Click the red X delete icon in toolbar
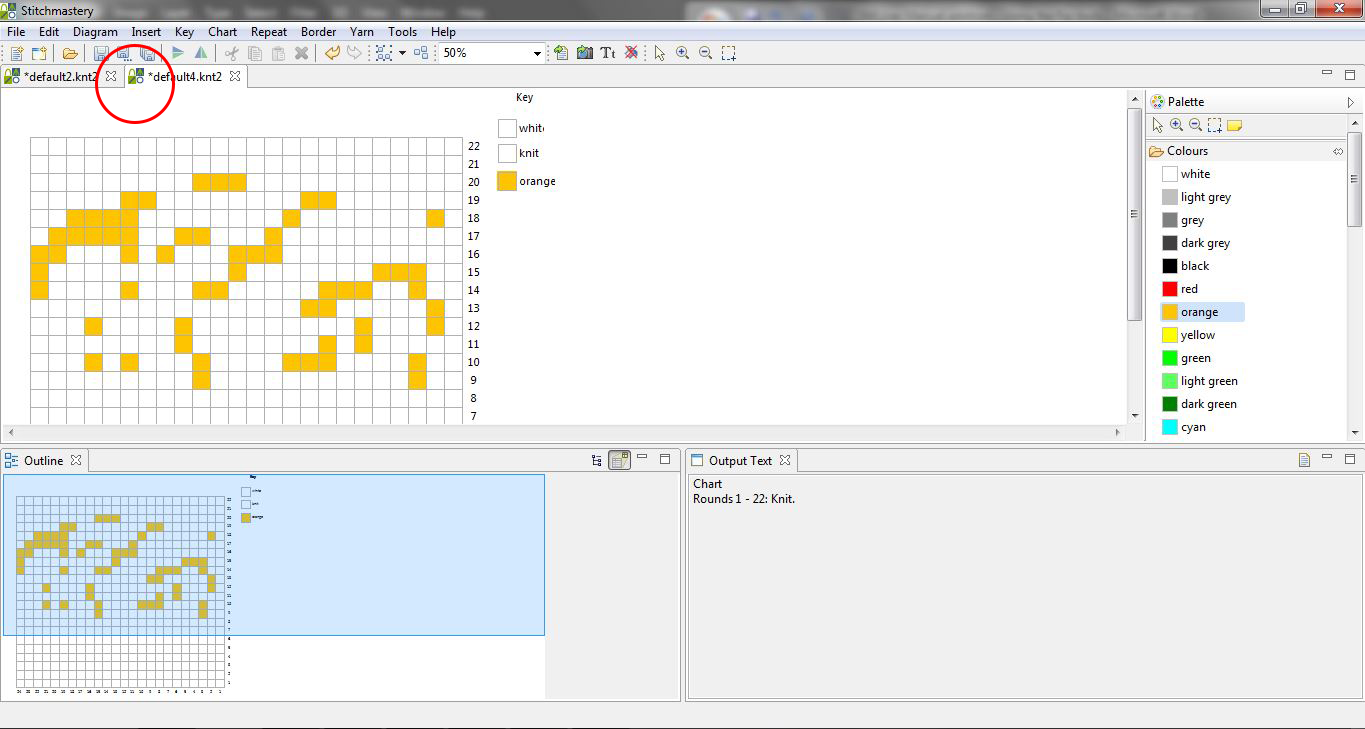The width and height of the screenshot is (1365, 729). 631,53
